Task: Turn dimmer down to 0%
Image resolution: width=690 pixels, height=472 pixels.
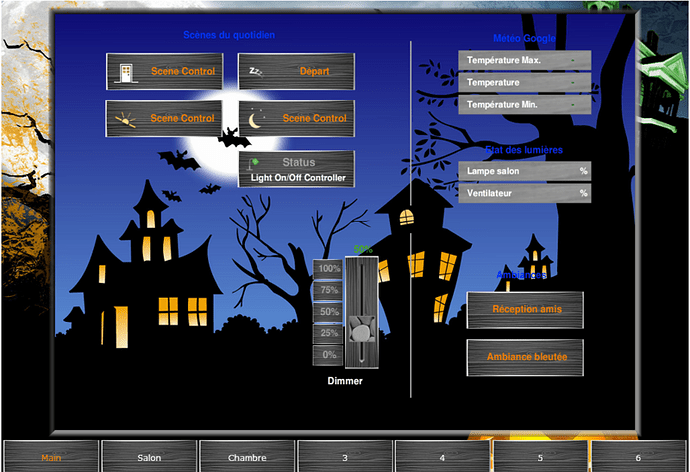Action: pos(328,354)
